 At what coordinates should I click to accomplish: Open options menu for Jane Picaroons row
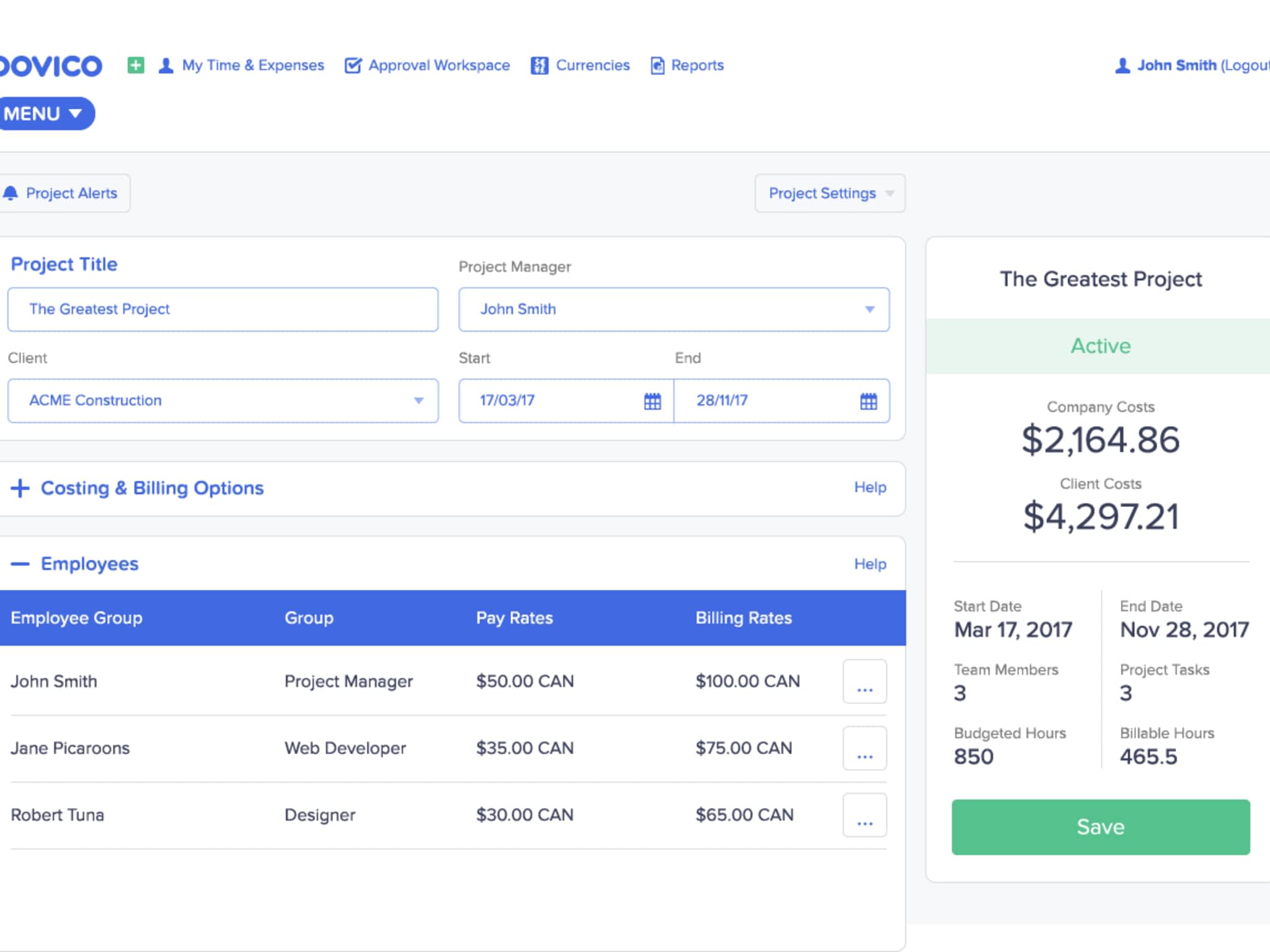pyautogui.click(x=864, y=748)
